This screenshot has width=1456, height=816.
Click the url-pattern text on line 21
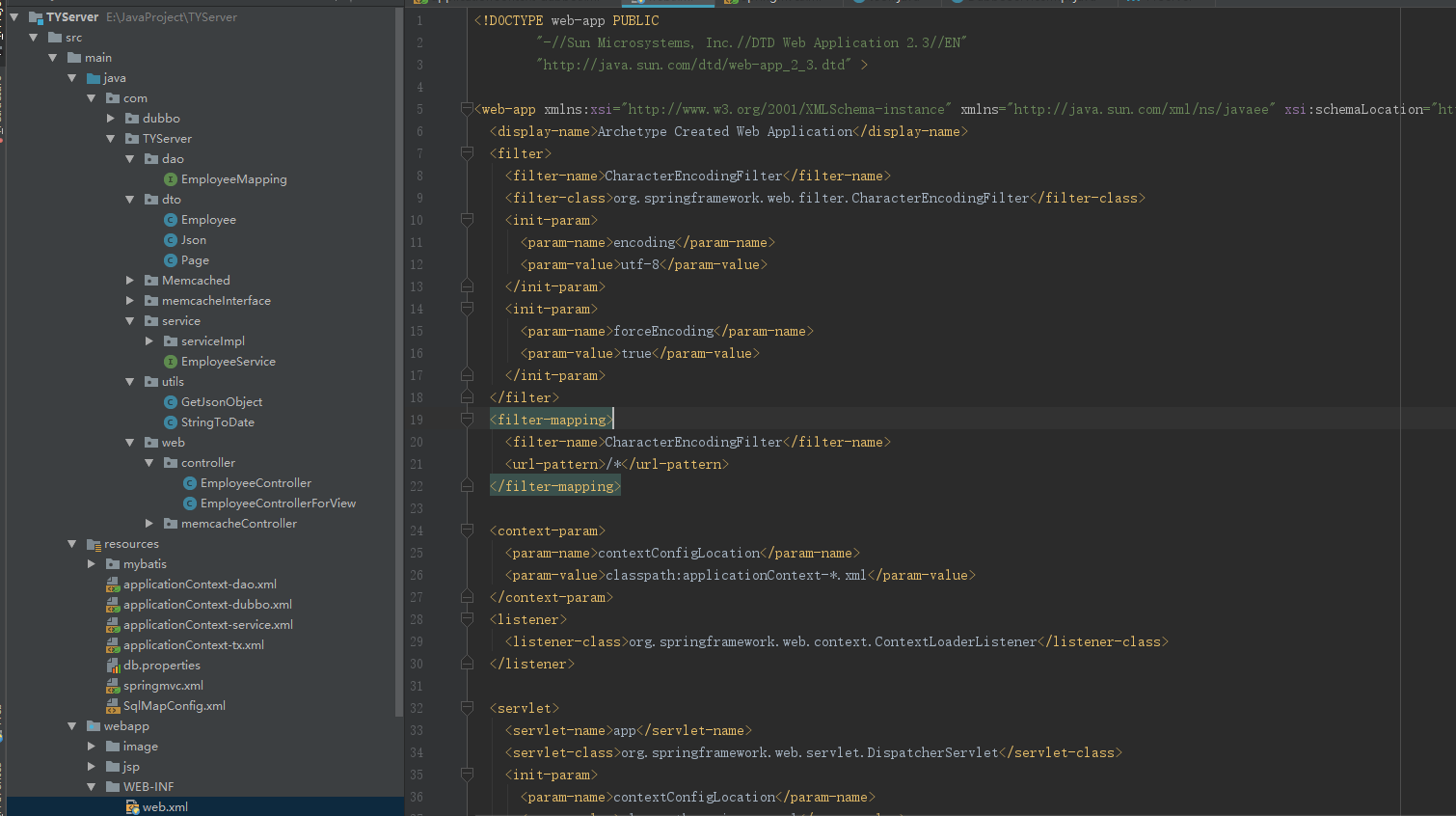tap(616, 464)
